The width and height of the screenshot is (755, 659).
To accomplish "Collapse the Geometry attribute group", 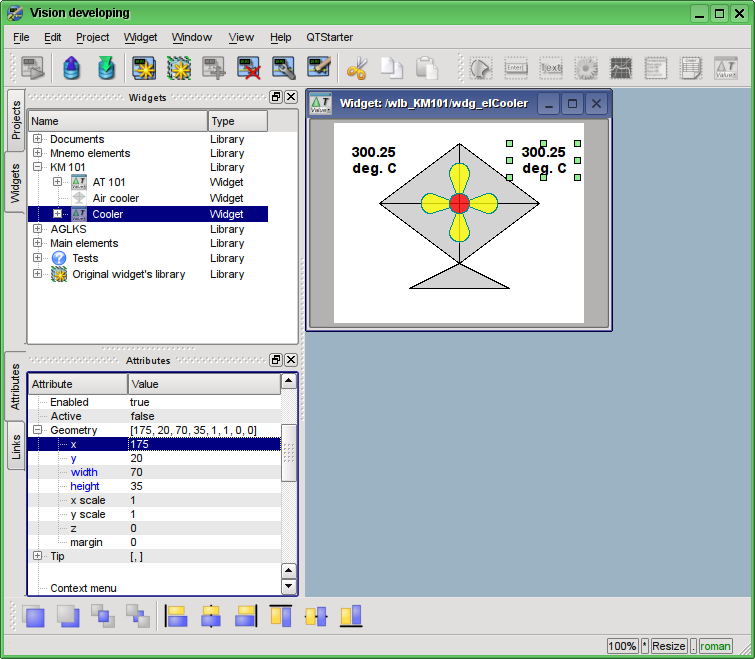I will [x=38, y=430].
